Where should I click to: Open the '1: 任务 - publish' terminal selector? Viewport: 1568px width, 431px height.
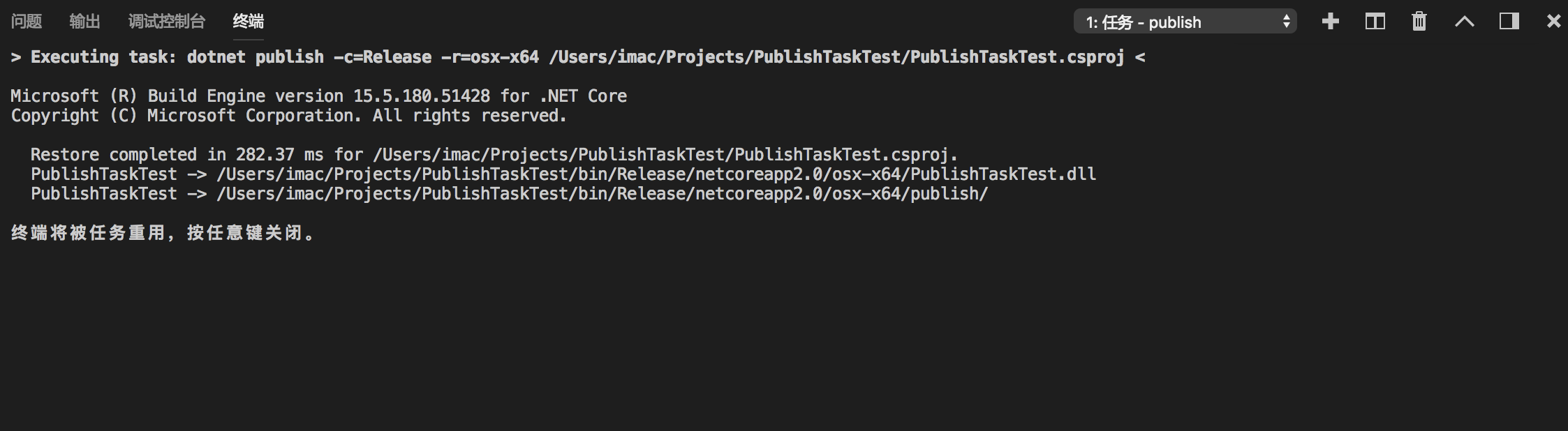point(1185,22)
